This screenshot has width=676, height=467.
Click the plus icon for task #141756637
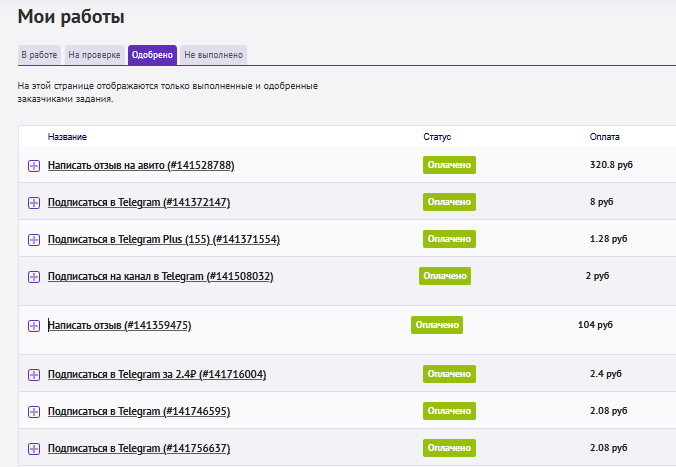point(34,449)
